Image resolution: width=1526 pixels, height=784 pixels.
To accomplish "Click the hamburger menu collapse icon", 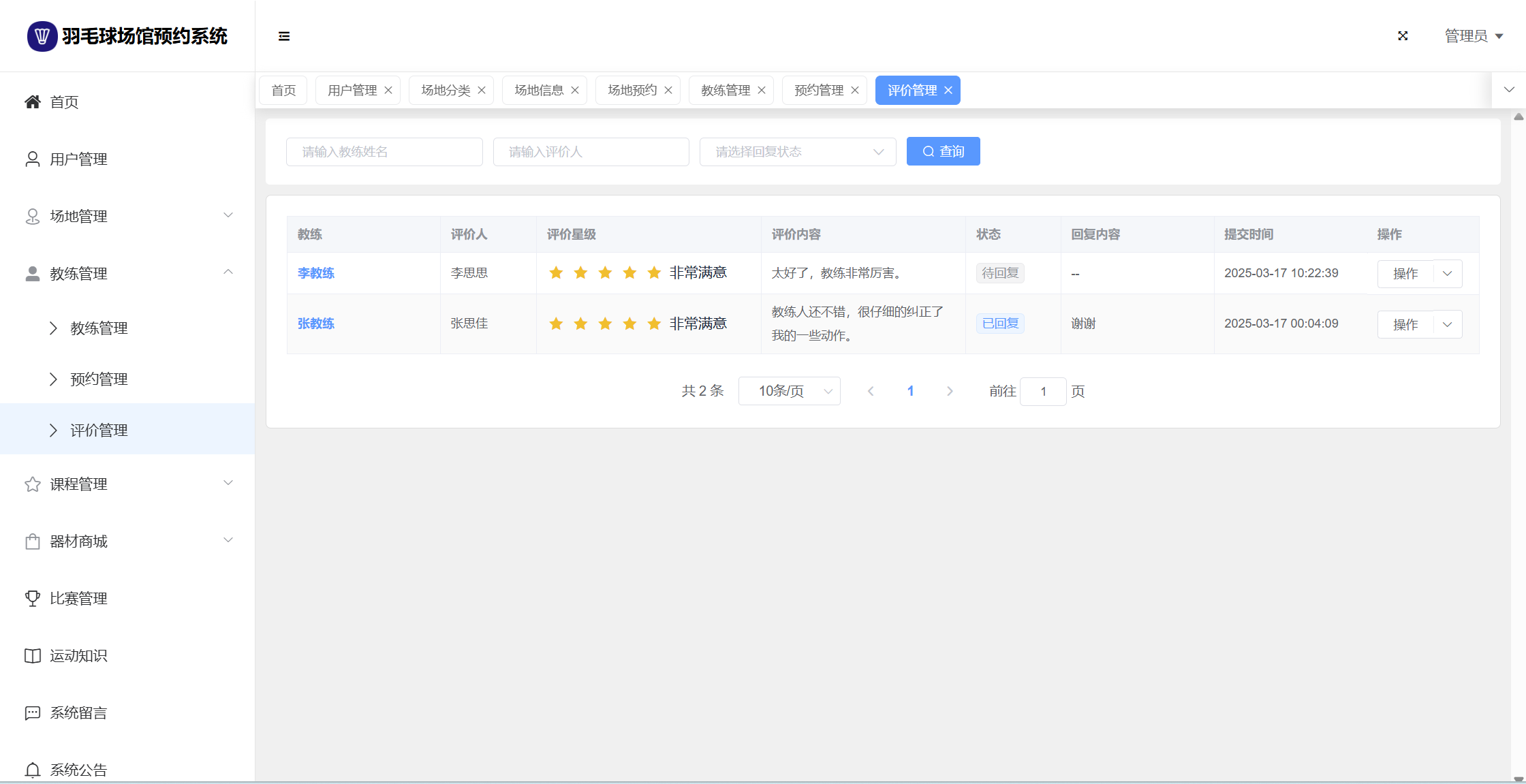I will tap(284, 36).
